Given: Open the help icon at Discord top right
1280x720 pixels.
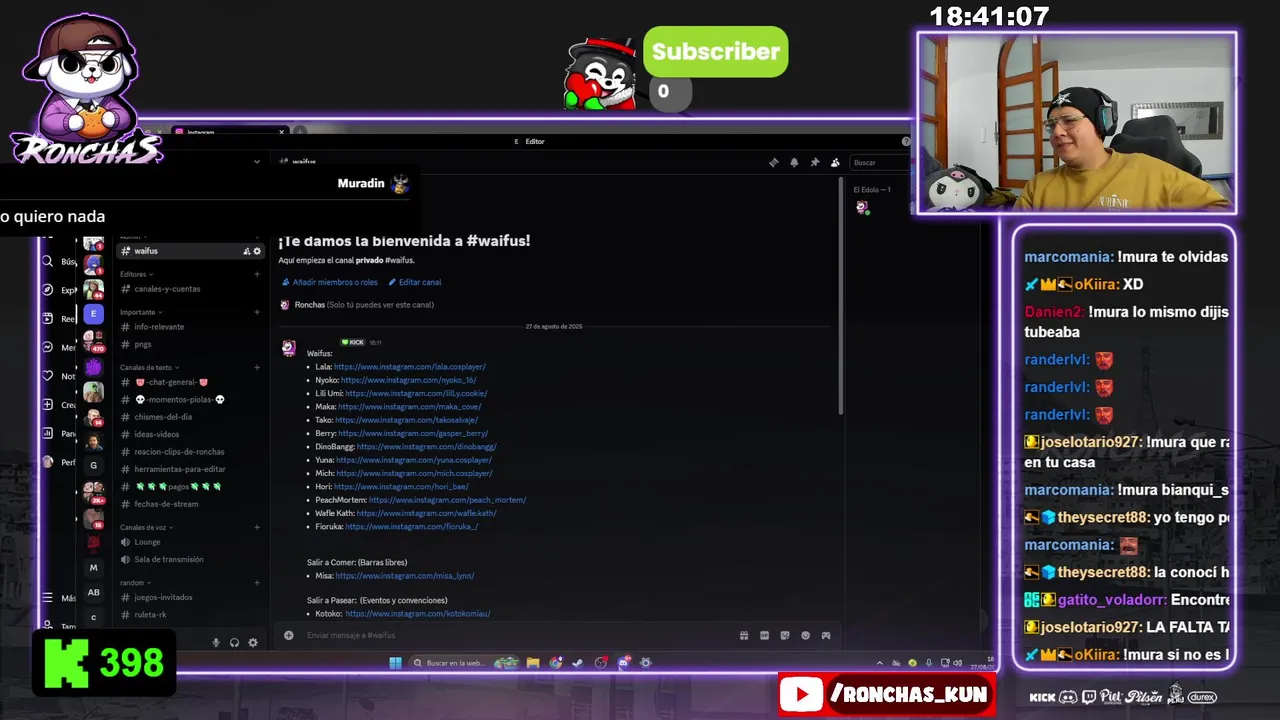Looking at the screenshot, I should point(906,141).
